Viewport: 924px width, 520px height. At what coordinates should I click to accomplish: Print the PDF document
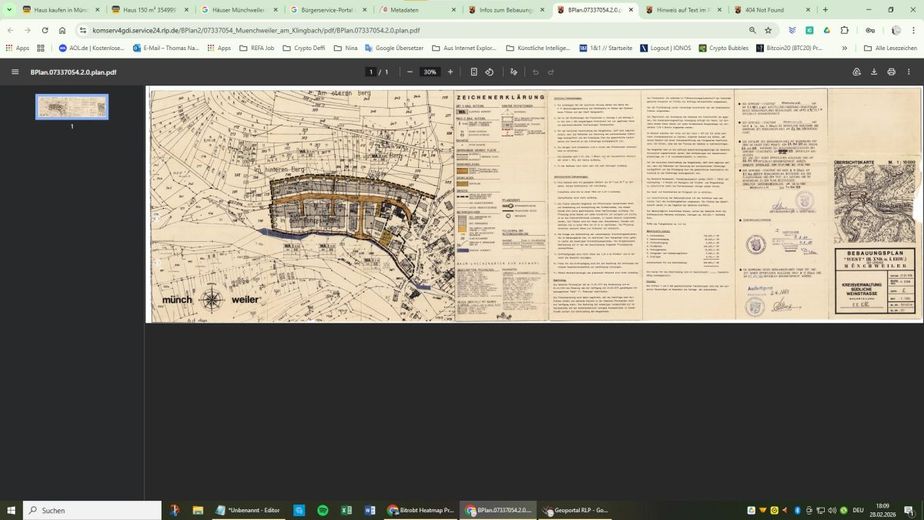point(891,72)
